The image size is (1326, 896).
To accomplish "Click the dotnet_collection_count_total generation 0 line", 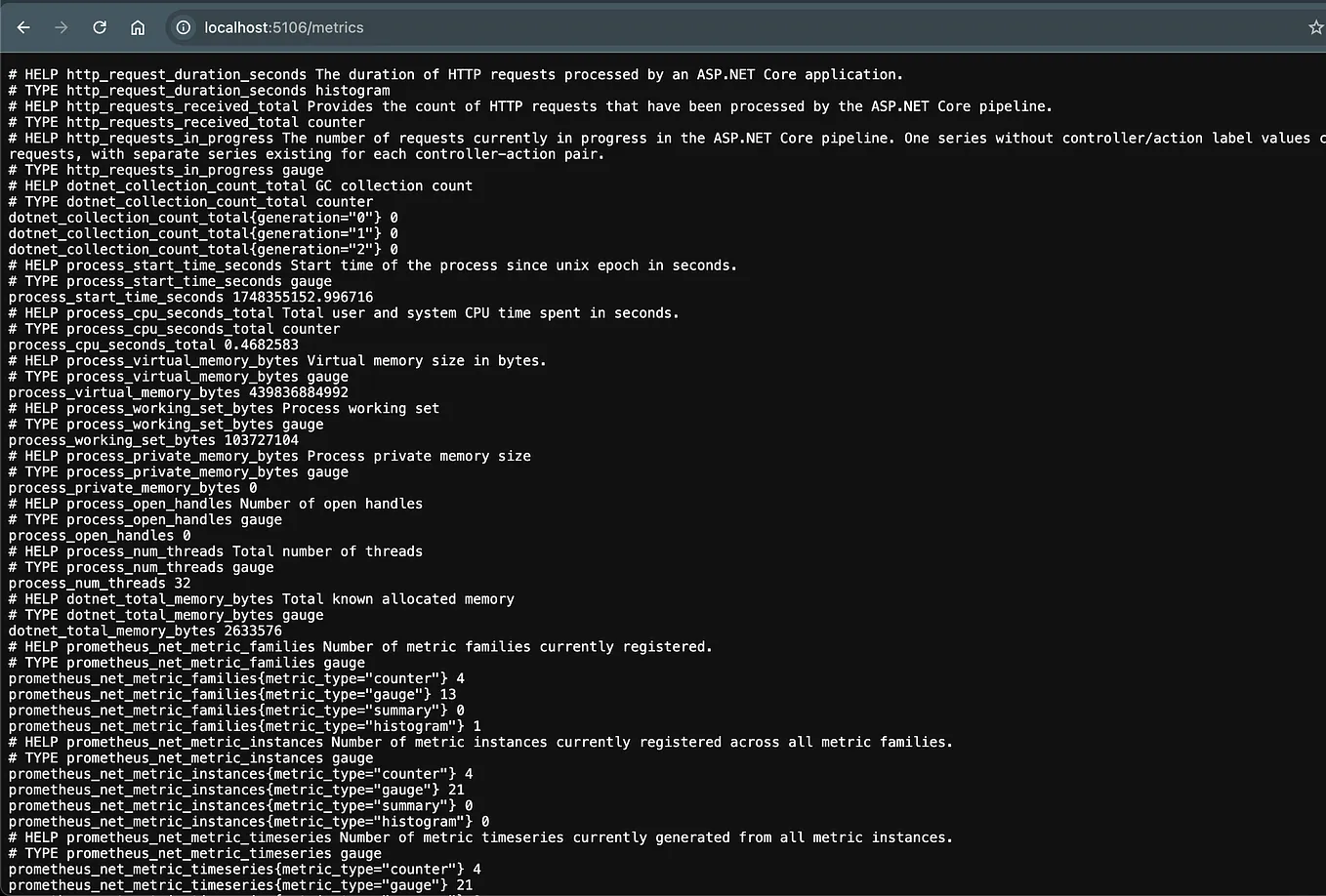I will tap(199, 218).
